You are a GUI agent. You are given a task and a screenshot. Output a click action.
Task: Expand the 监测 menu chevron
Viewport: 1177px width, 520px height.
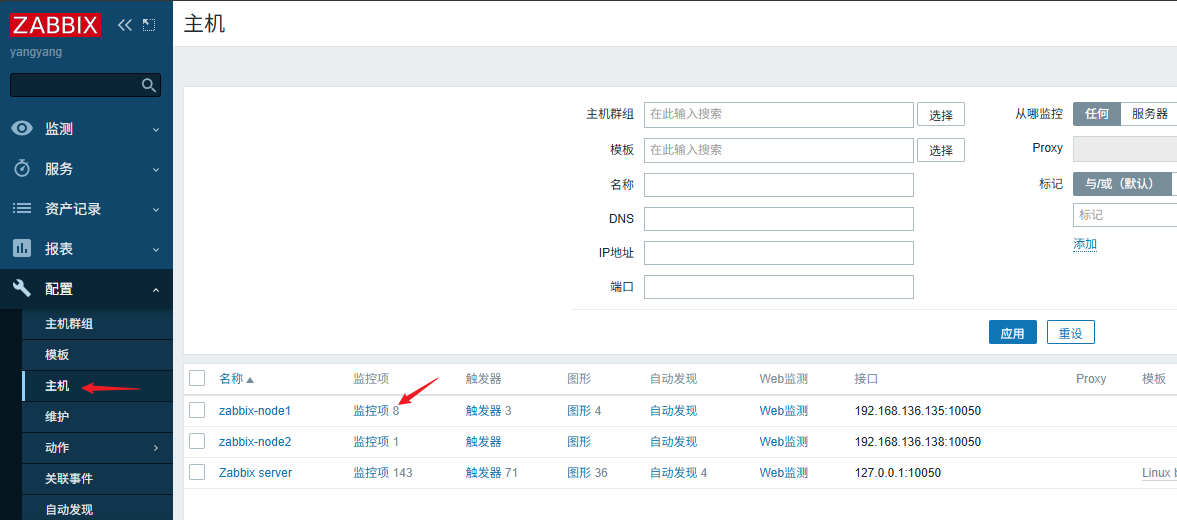pos(156,129)
